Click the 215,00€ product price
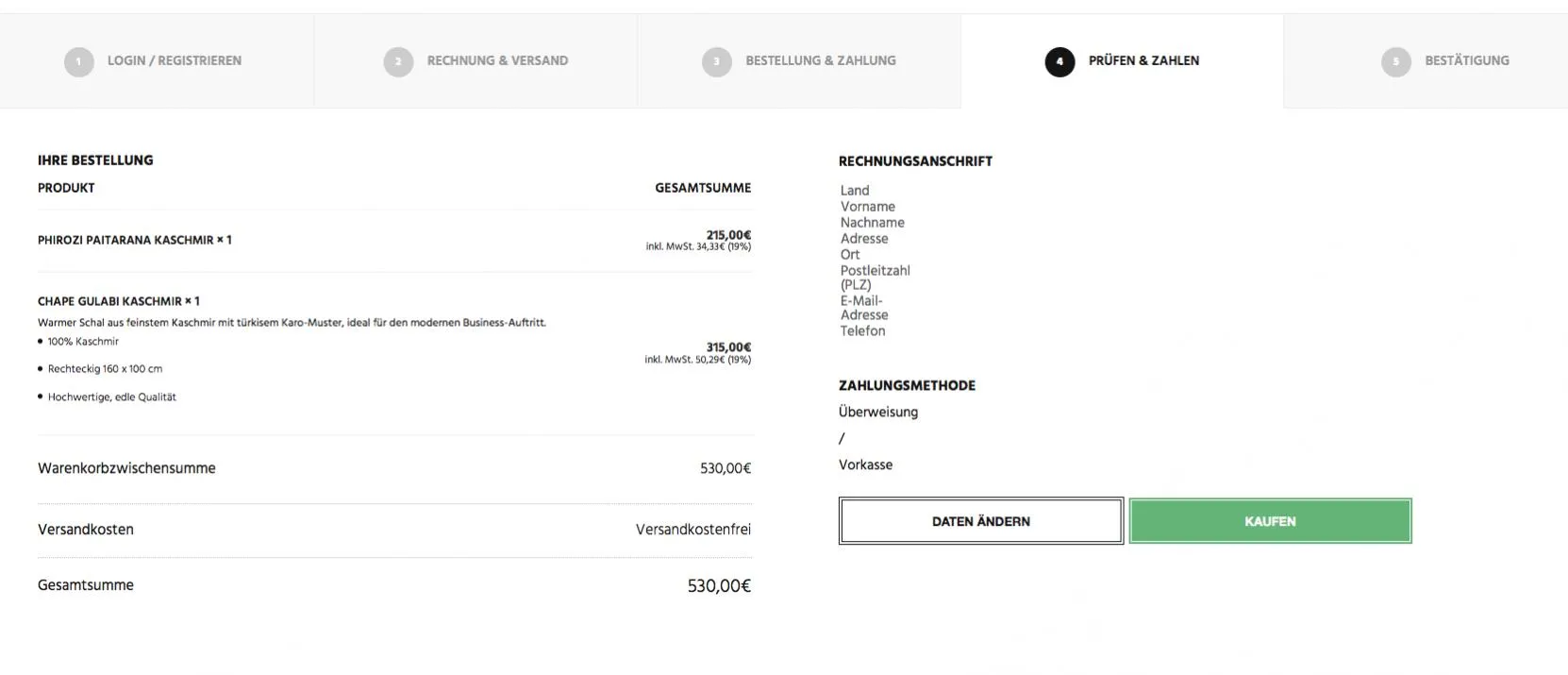This screenshot has width=1568, height=675. coord(728,235)
